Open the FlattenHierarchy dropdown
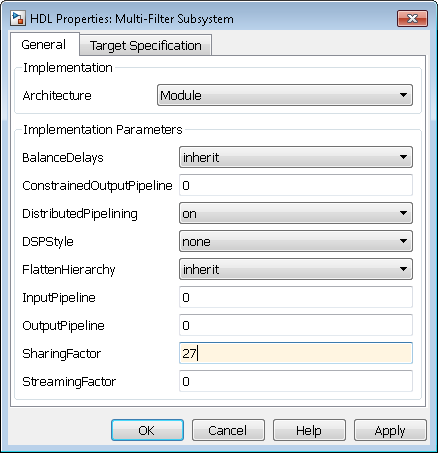This screenshot has width=438, height=453. [296, 269]
